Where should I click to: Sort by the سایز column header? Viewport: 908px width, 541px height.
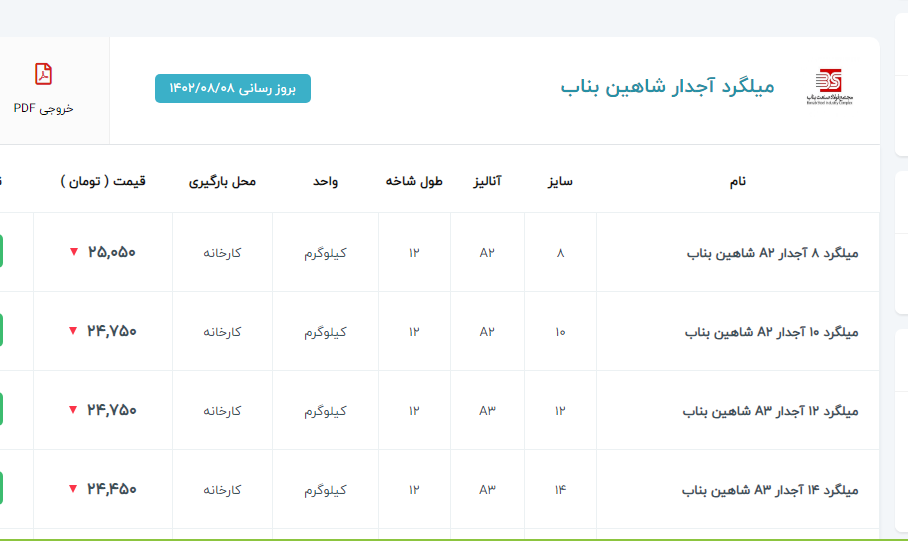point(560,181)
